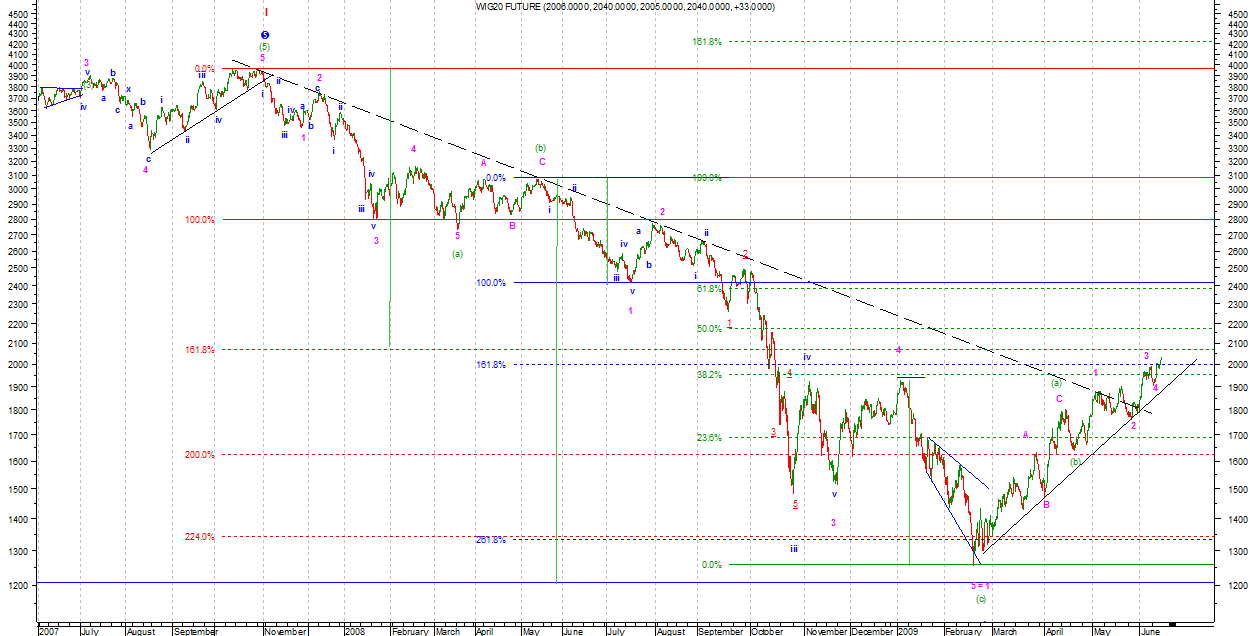
Task: Select the blue circled 5 wave marker
Action: tap(264, 35)
